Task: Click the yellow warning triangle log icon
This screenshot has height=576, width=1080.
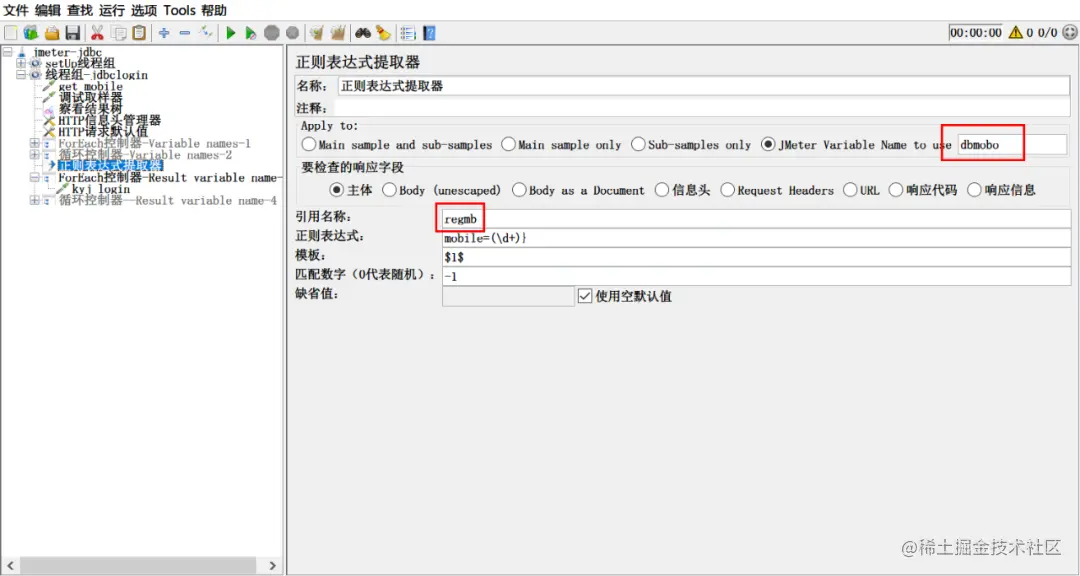Action: coord(1015,32)
